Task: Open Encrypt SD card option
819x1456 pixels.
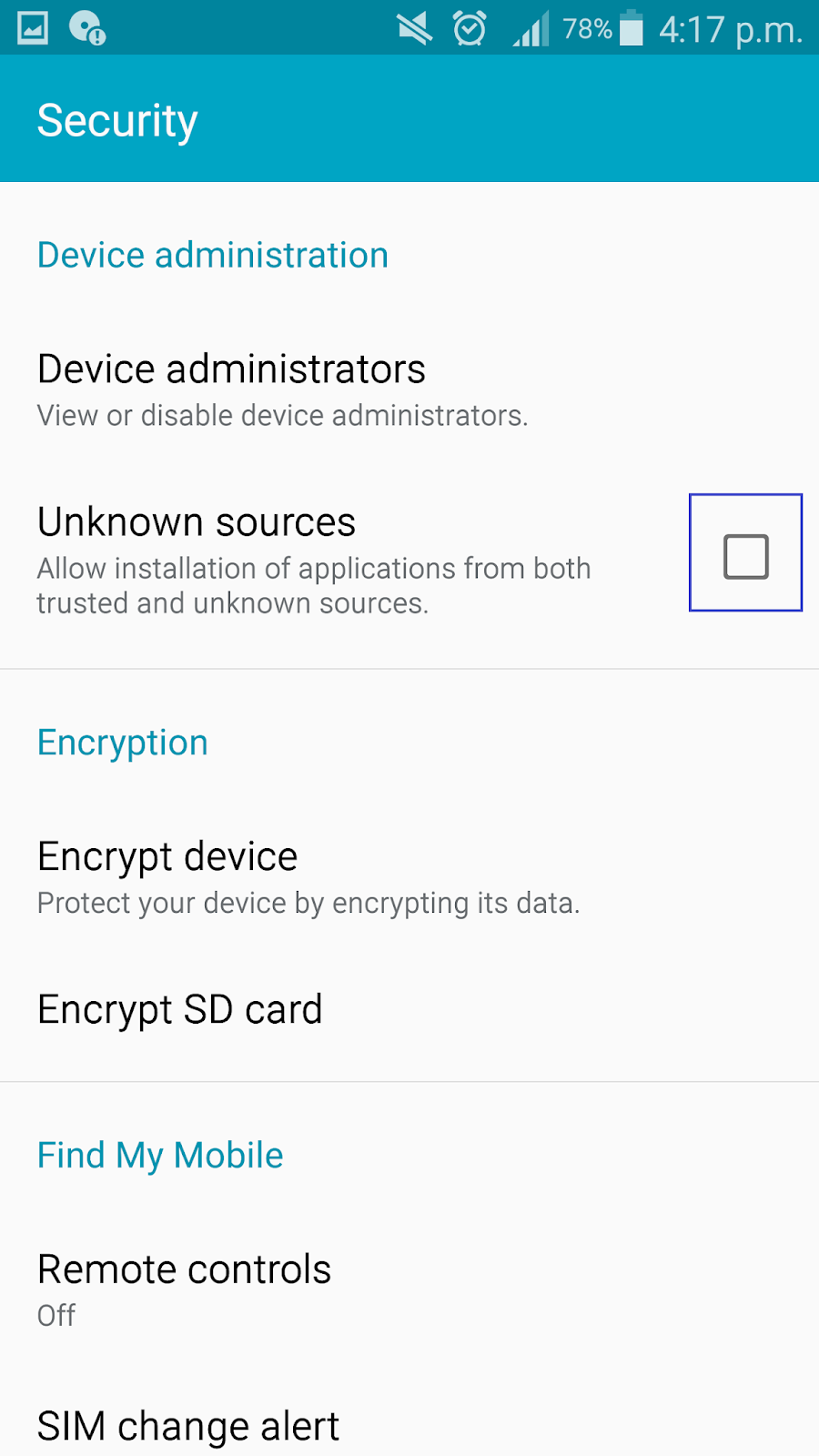Action: pos(180,1009)
